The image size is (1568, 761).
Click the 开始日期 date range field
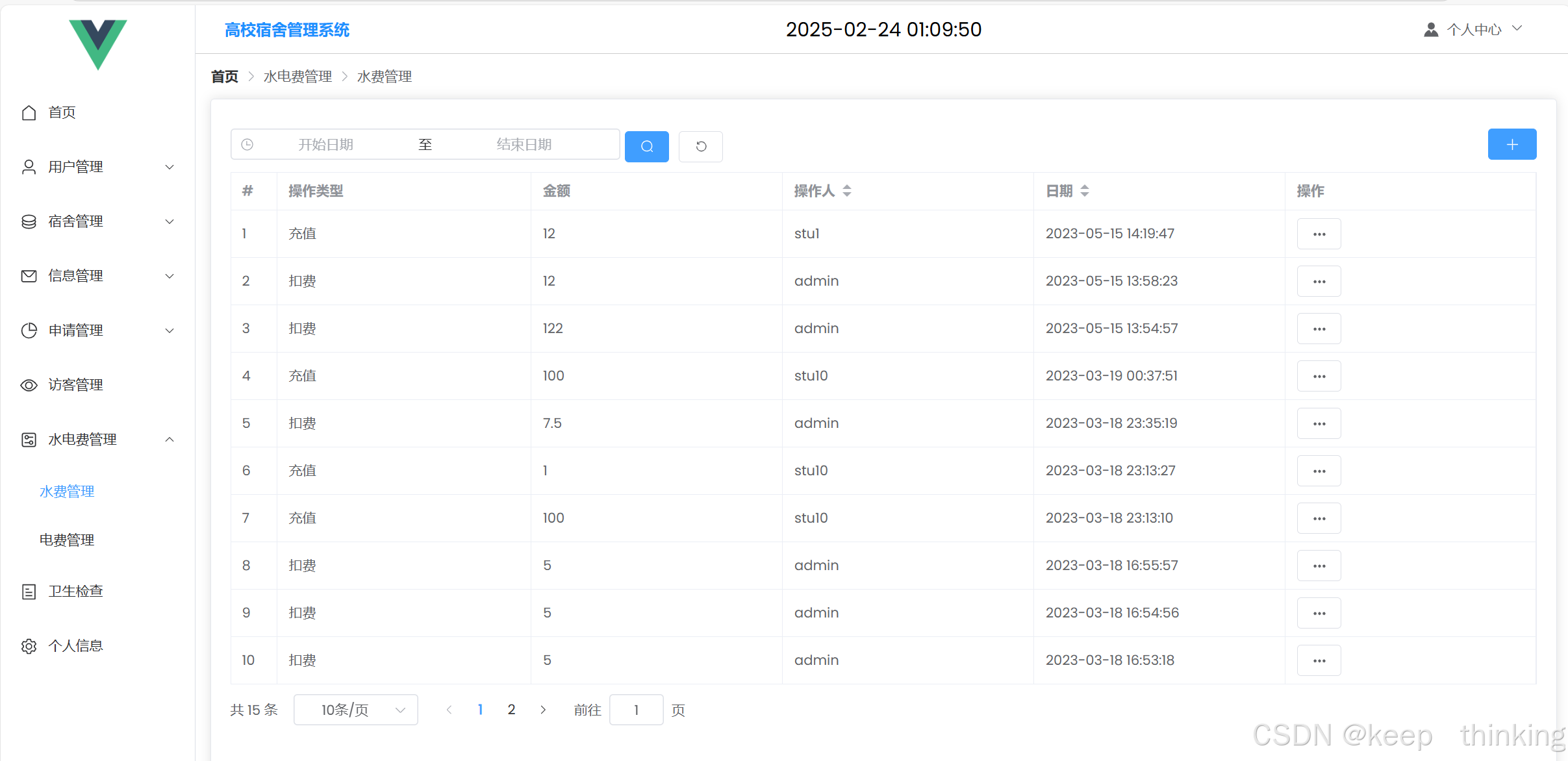[325, 144]
